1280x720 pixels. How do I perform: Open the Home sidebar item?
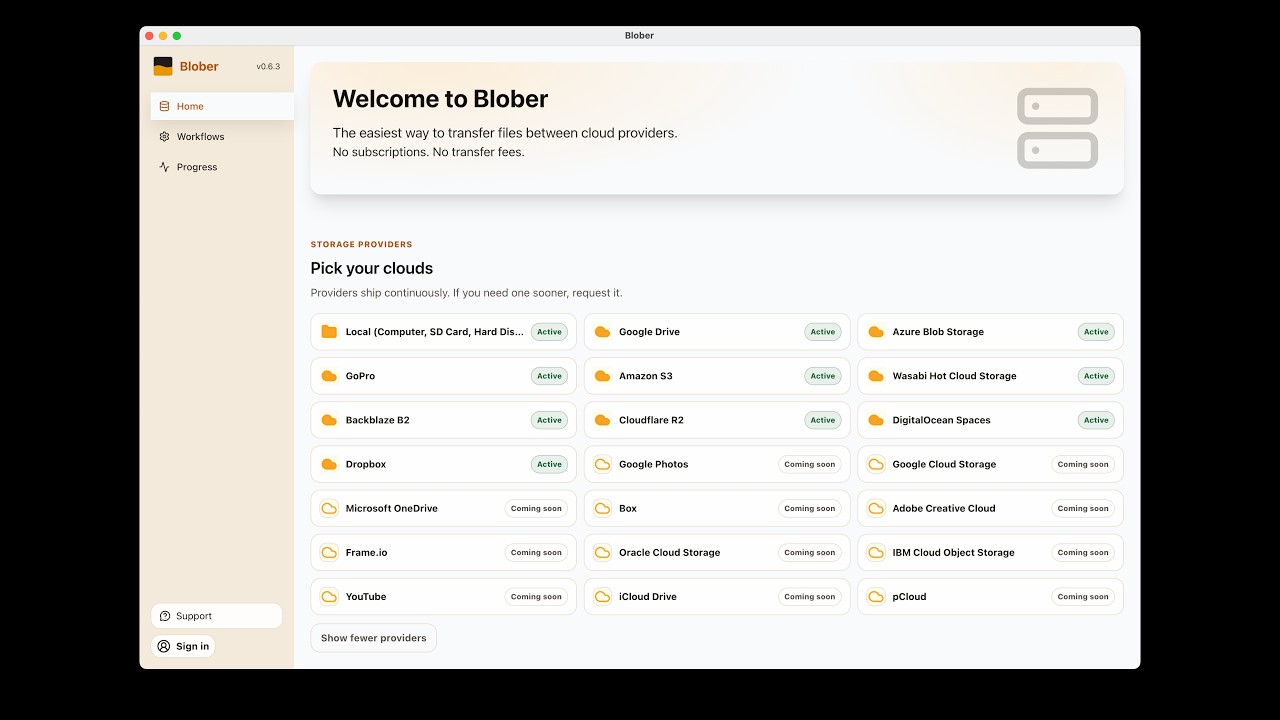[x=222, y=106]
